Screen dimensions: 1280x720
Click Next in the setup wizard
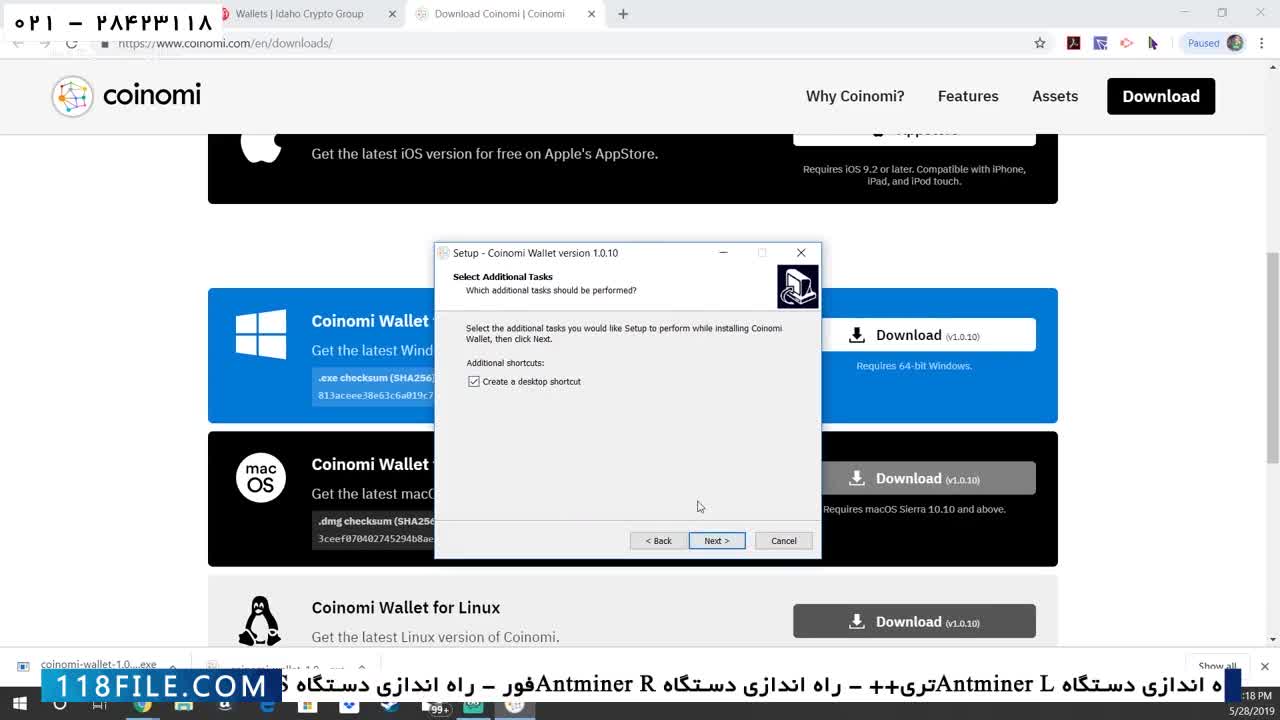click(716, 541)
